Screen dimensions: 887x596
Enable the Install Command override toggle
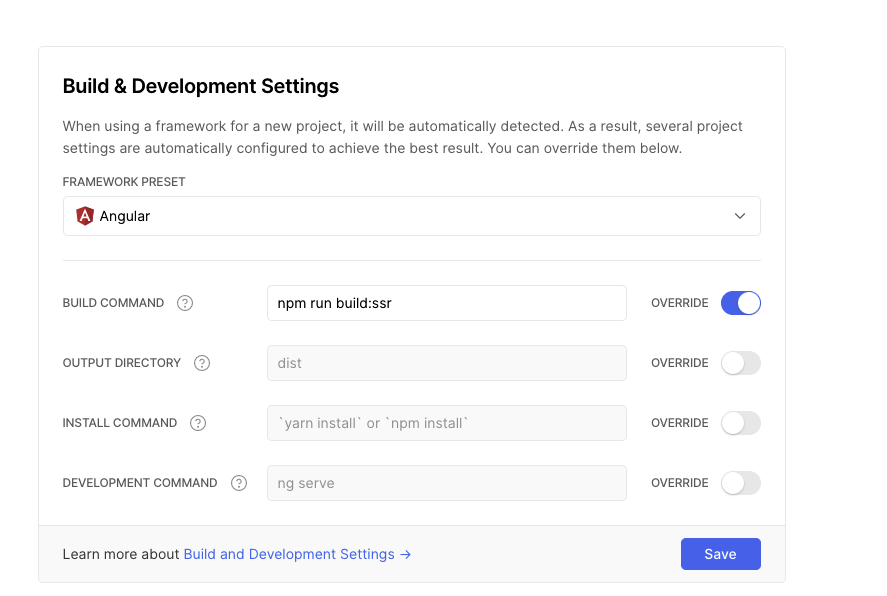point(740,423)
